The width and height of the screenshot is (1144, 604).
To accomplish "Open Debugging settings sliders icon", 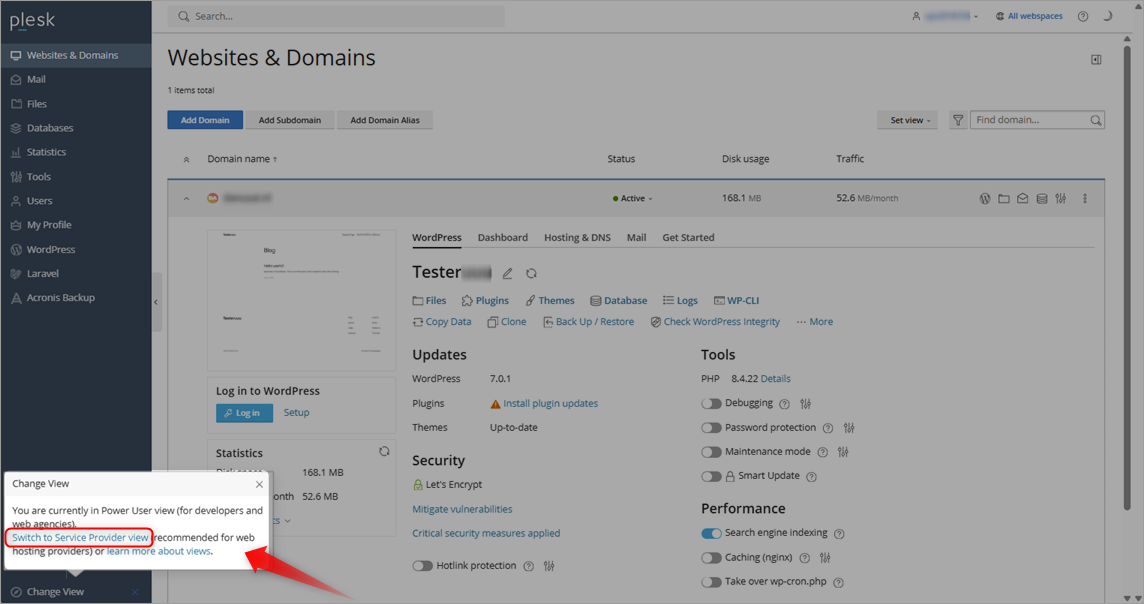I will coord(805,403).
